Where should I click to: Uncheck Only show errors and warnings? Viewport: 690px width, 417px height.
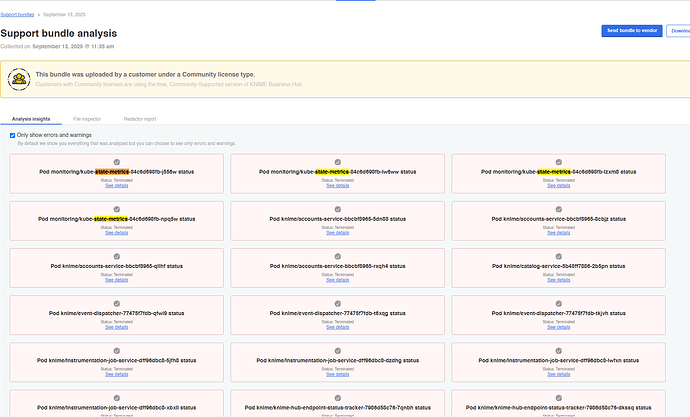[12, 135]
